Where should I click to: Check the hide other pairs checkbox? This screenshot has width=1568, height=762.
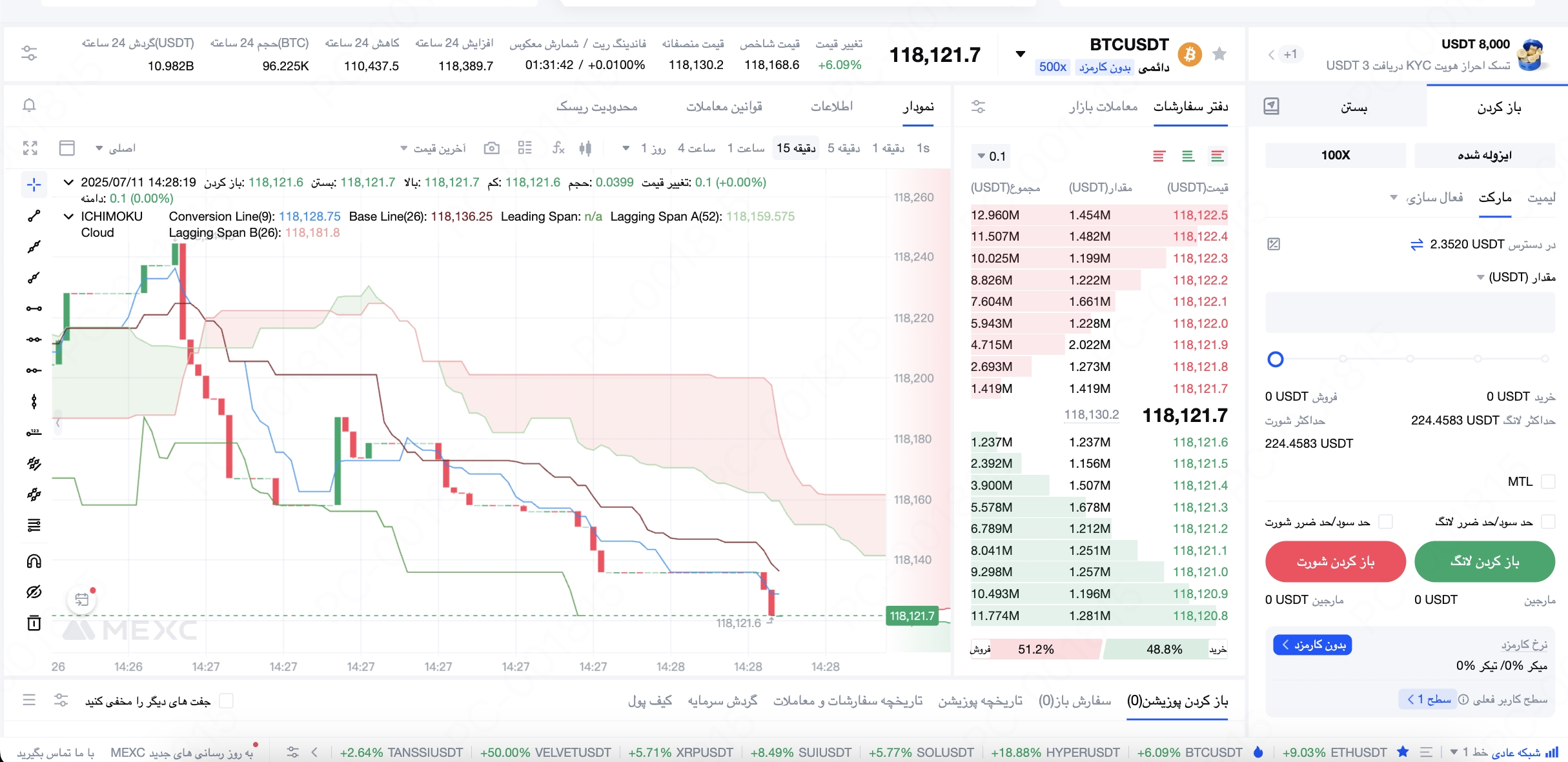point(226,701)
